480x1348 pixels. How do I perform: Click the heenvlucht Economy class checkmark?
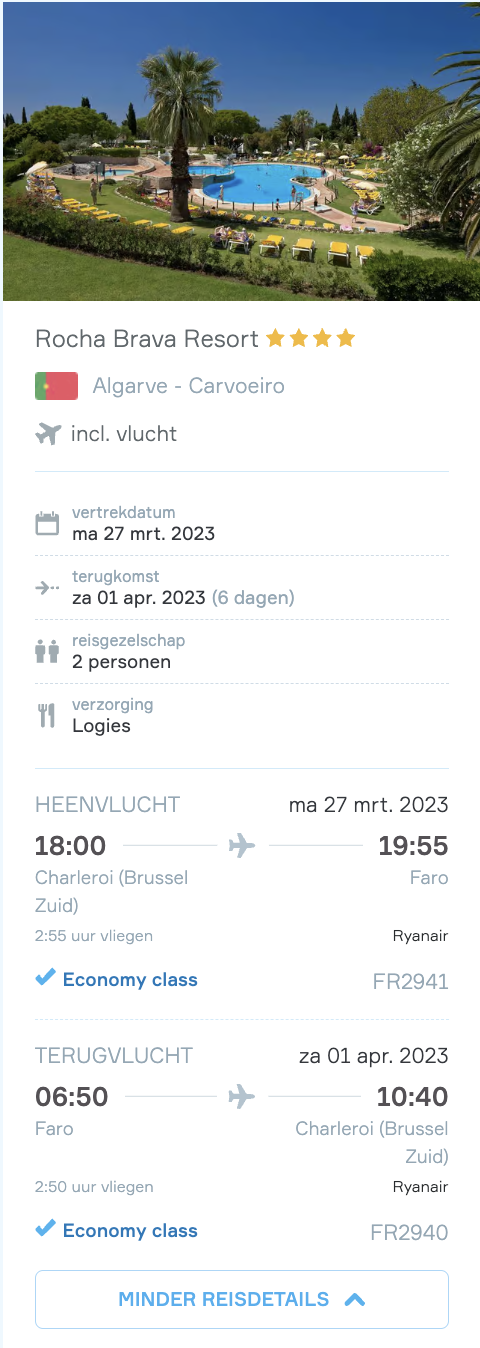pyautogui.click(x=45, y=979)
